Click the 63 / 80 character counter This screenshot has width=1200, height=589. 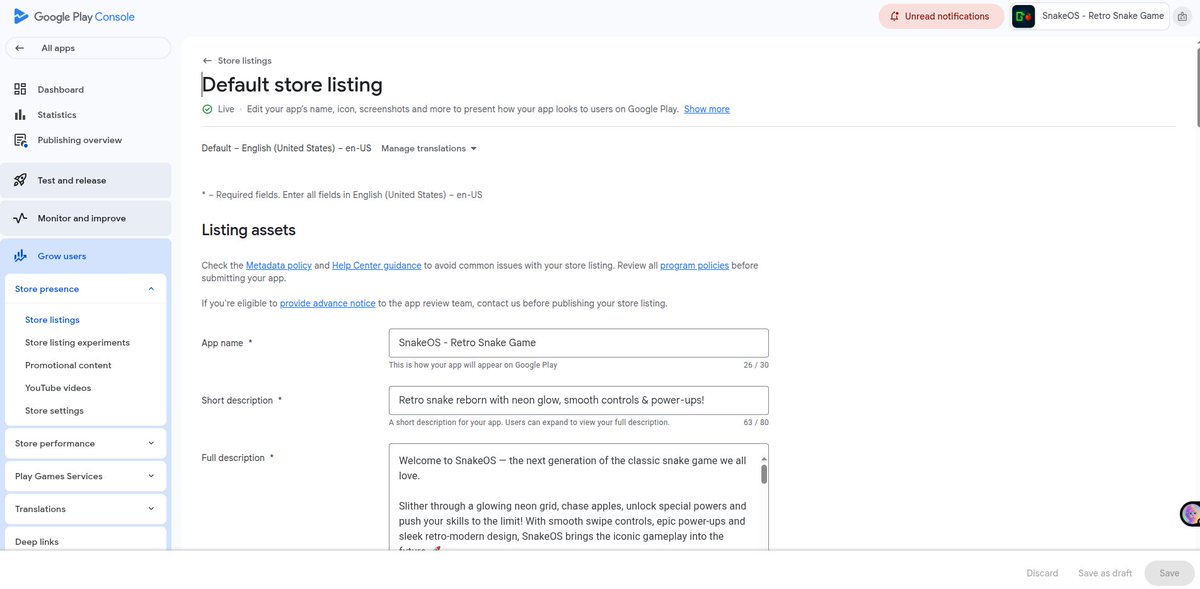point(756,422)
